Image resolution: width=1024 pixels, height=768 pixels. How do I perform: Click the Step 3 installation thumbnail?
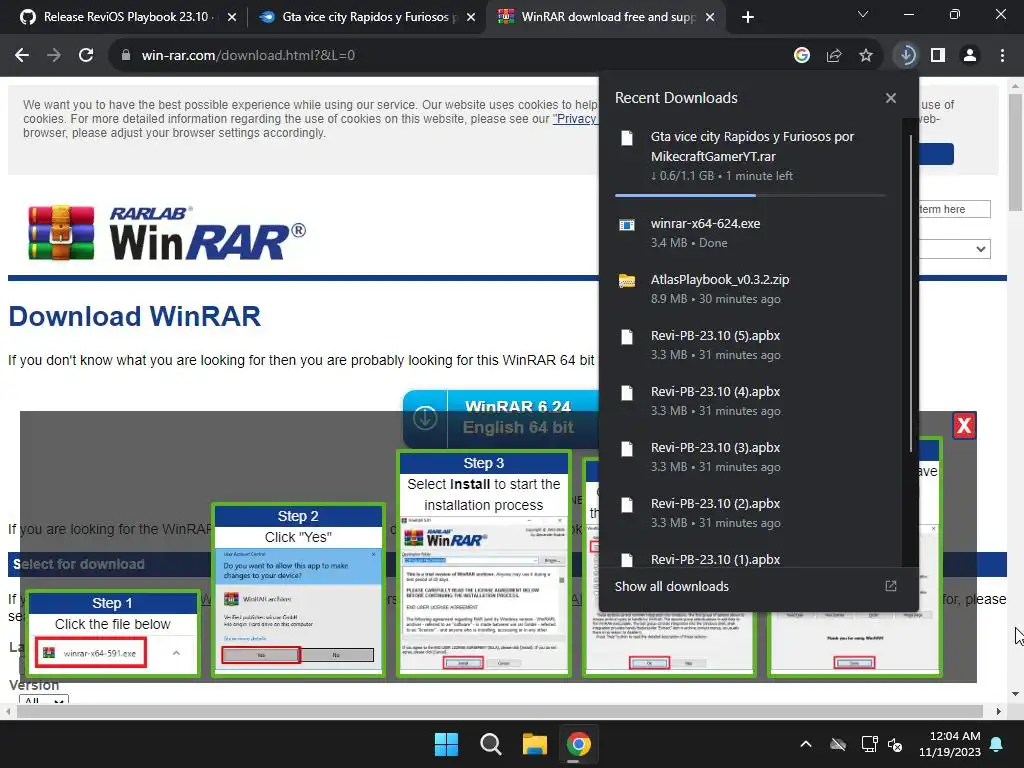pos(484,563)
